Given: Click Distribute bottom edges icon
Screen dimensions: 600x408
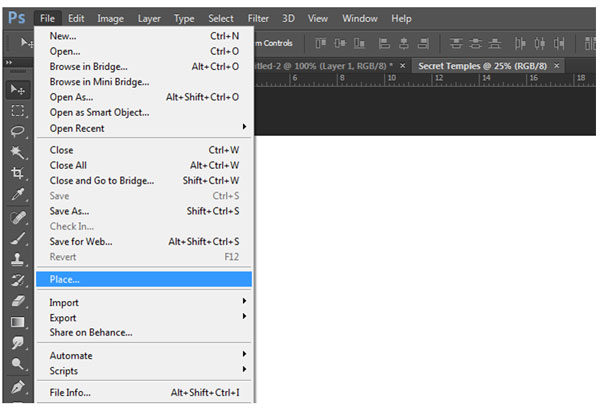Looking at the screenshot, I should click(x=494, y=43).
